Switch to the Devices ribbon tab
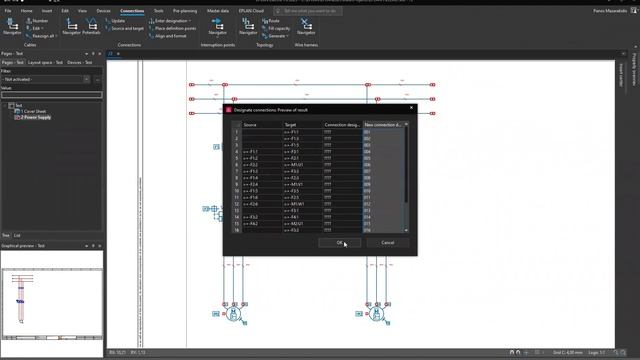This screenshot has height=360, width=640. point(103,11)
